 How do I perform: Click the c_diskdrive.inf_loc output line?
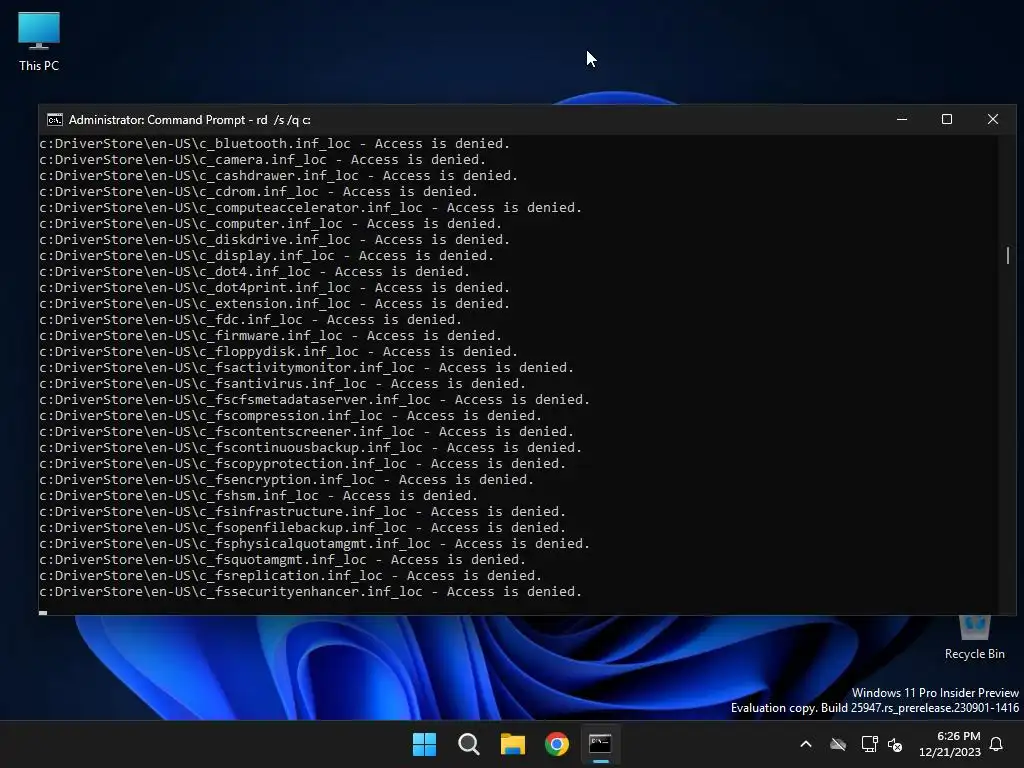(274, 240)
